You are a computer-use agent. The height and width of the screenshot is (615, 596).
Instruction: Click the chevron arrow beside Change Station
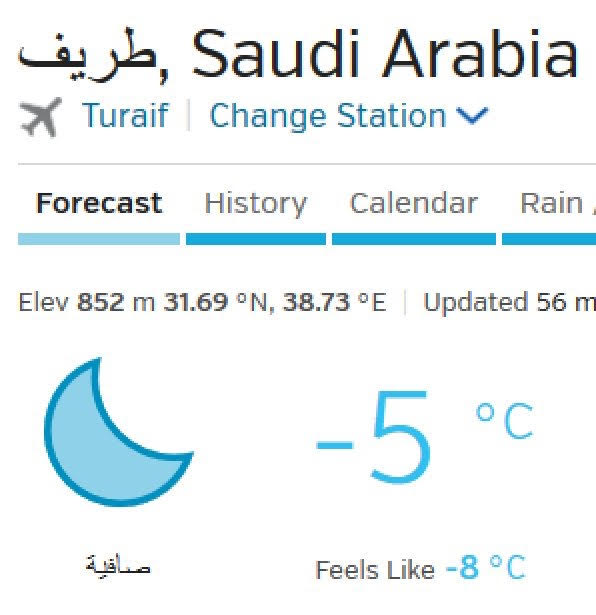click(472, 116)
